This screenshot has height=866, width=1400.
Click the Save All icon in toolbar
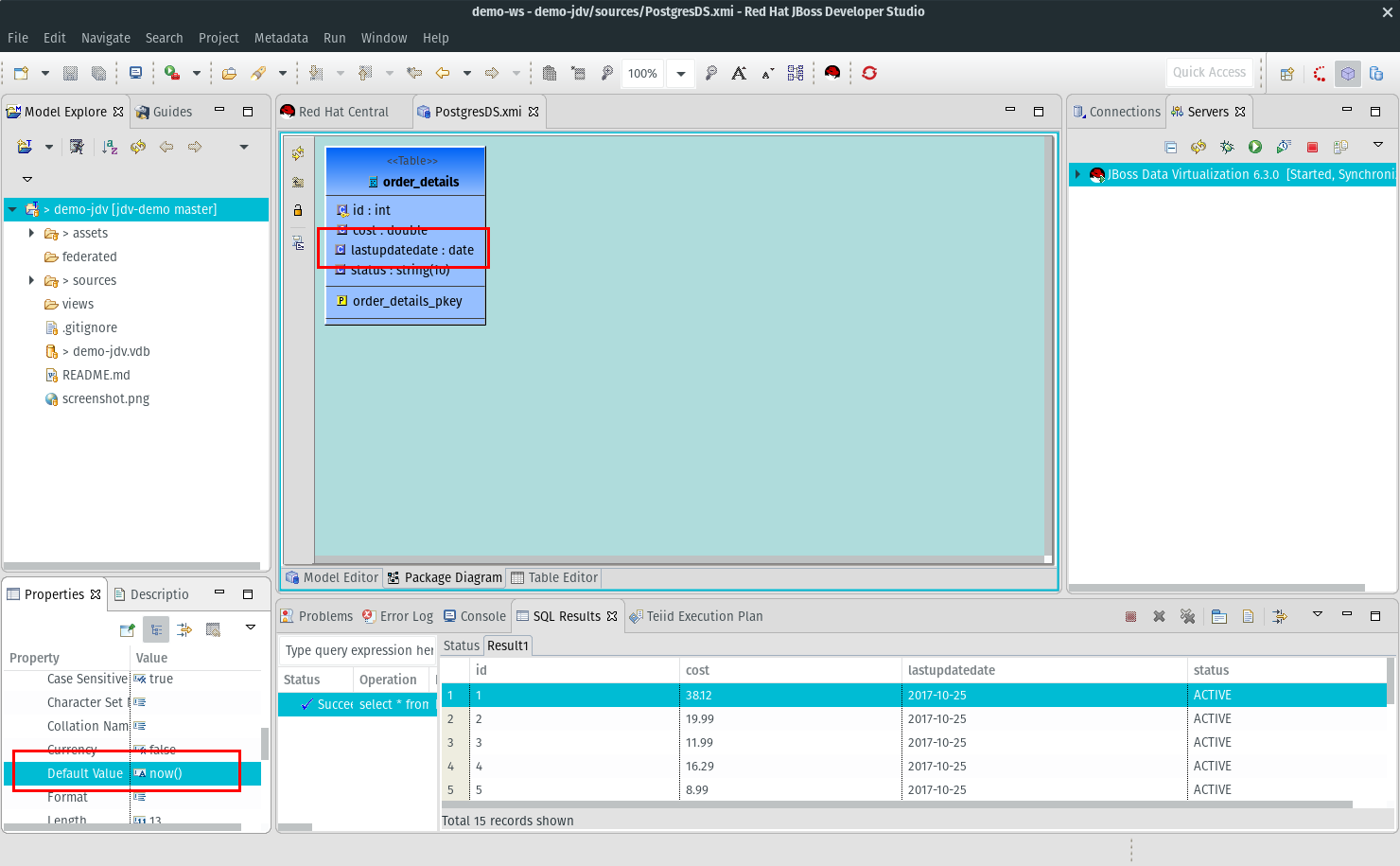point(98,73)
